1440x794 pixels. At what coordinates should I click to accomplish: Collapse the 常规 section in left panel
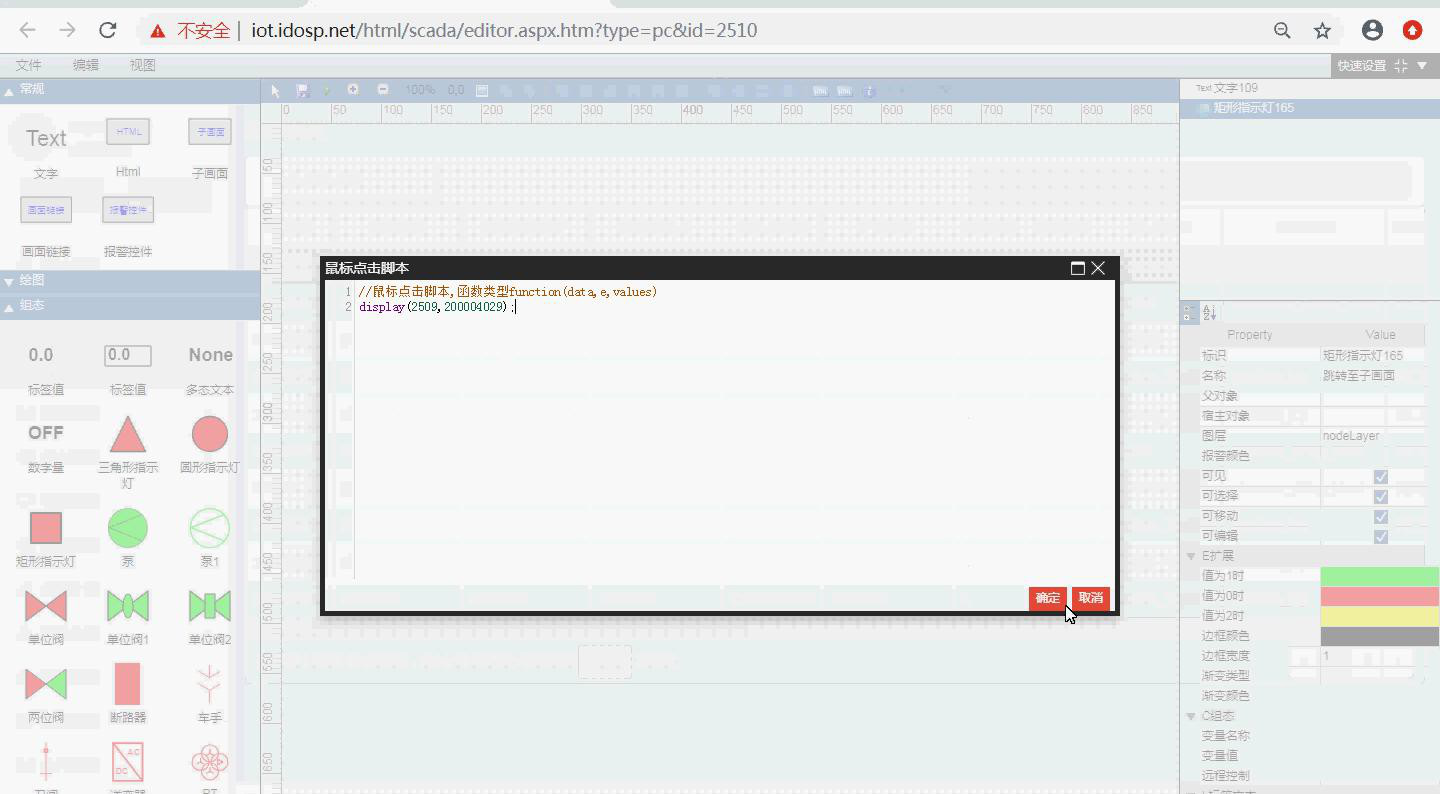pos(10,90)
